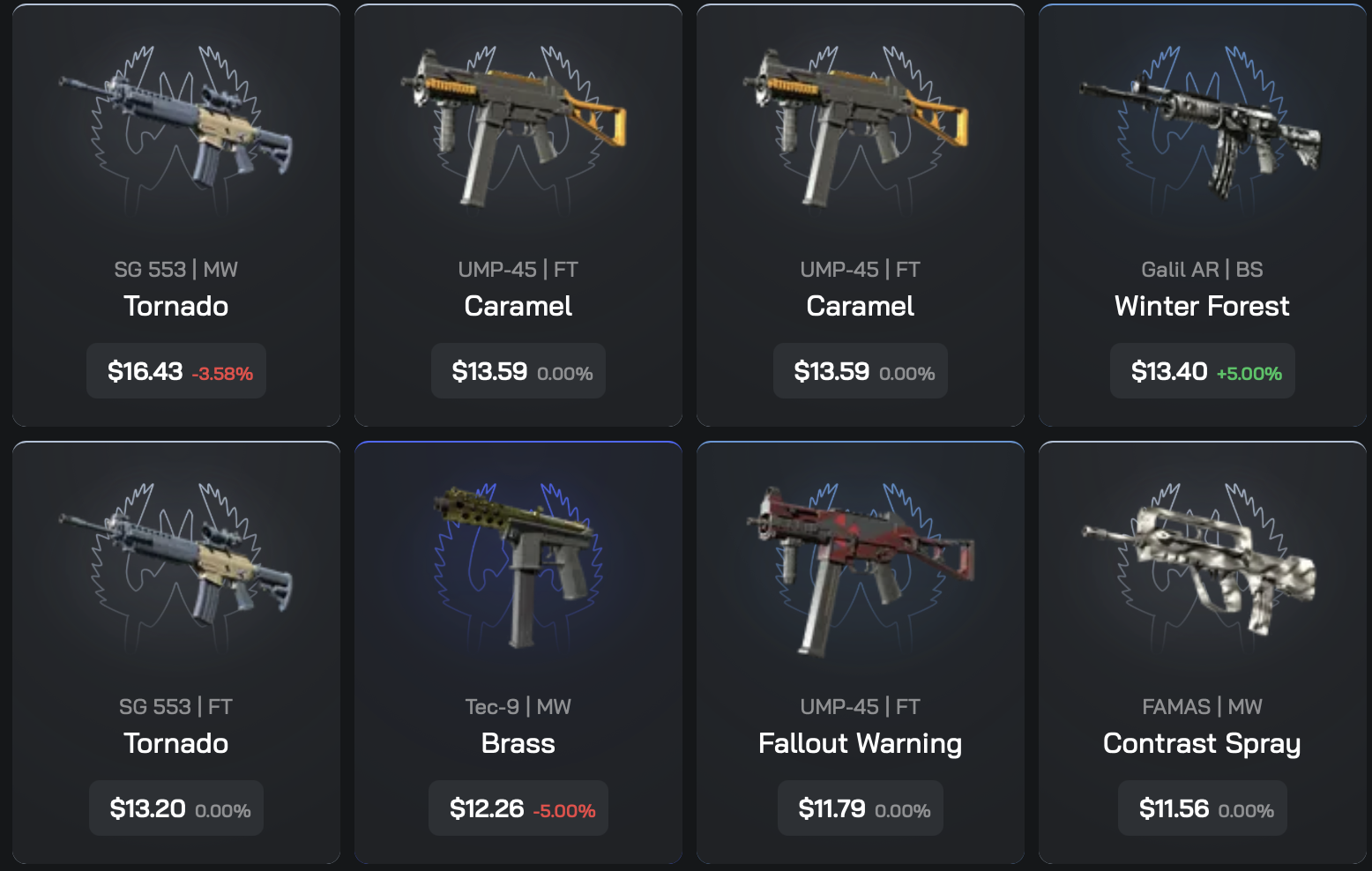Select the FAMAS Contrast Spray weapon image
1372x871 pixels.
[1202, 560]
